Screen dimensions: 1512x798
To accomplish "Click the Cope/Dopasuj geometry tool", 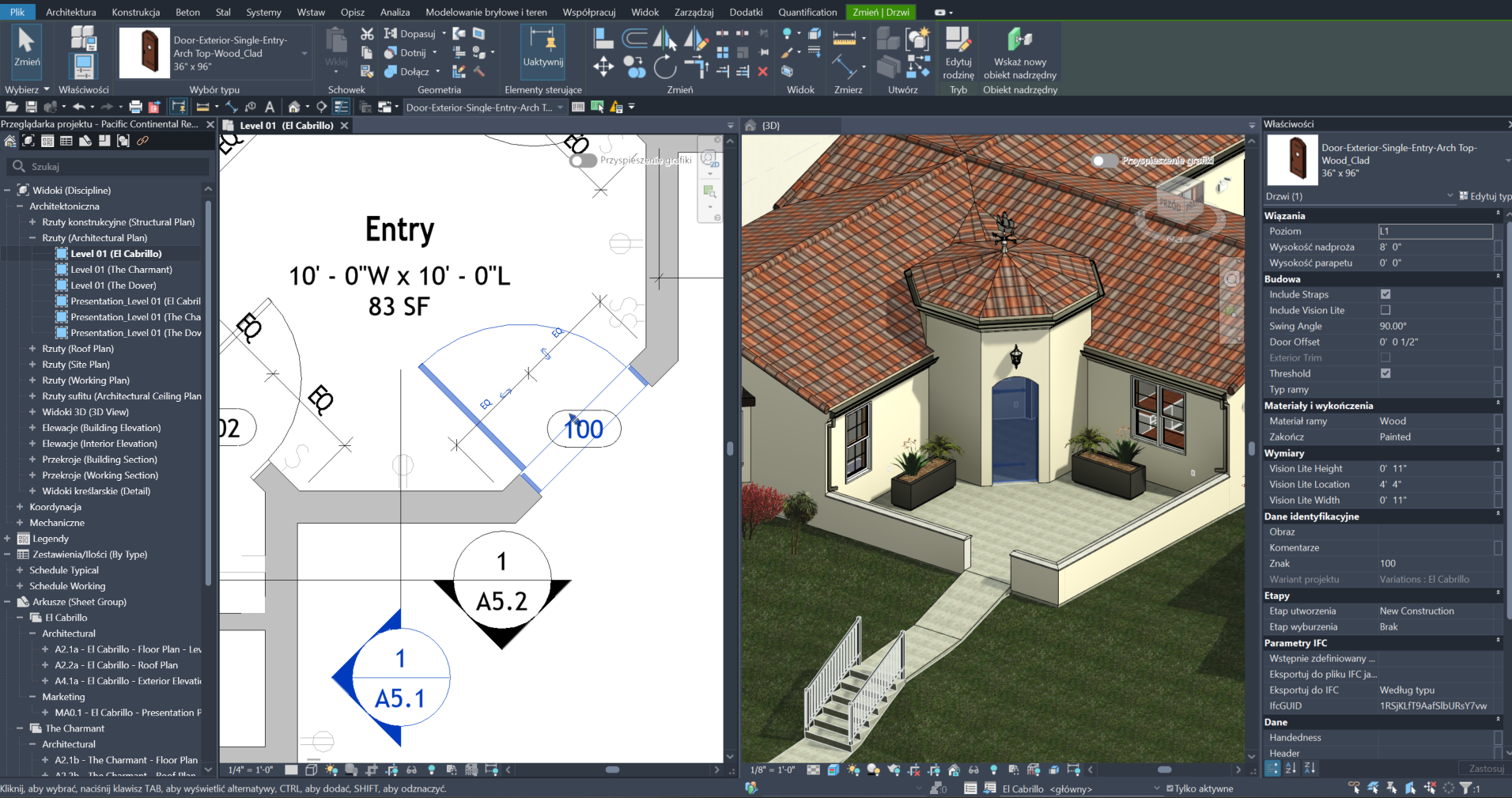I will (410, 34).
